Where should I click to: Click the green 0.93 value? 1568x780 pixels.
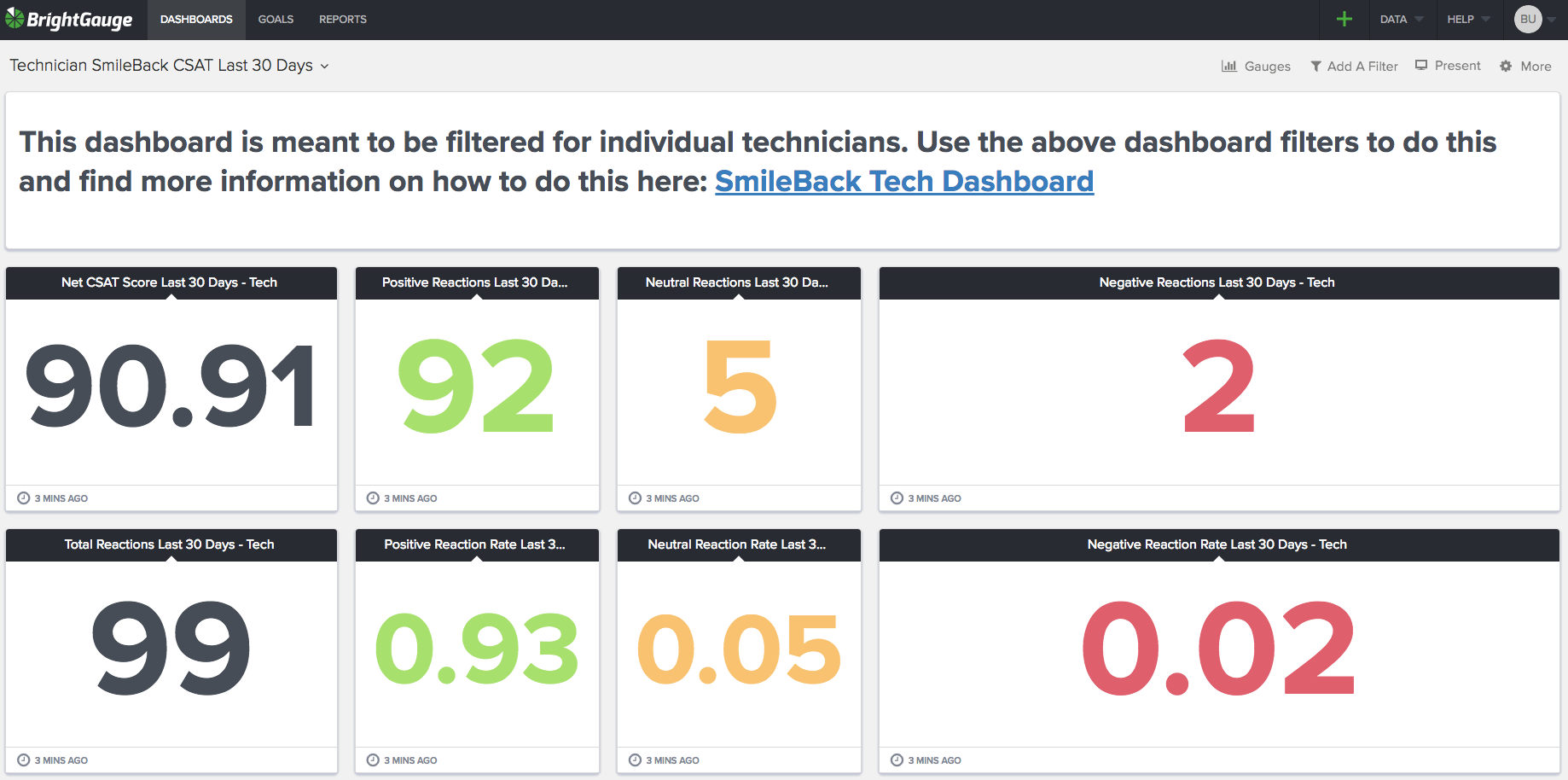click(x=477, y=649)
